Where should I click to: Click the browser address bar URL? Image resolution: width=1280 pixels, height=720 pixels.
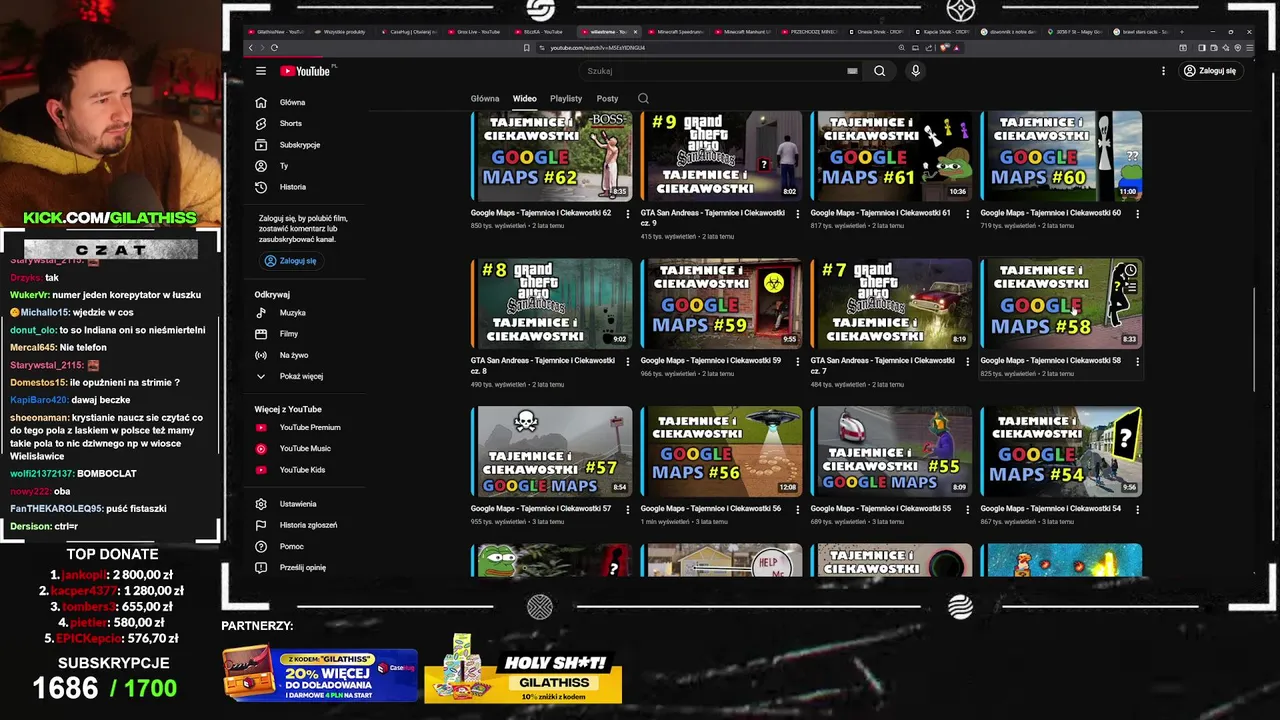tap(597, 48)
